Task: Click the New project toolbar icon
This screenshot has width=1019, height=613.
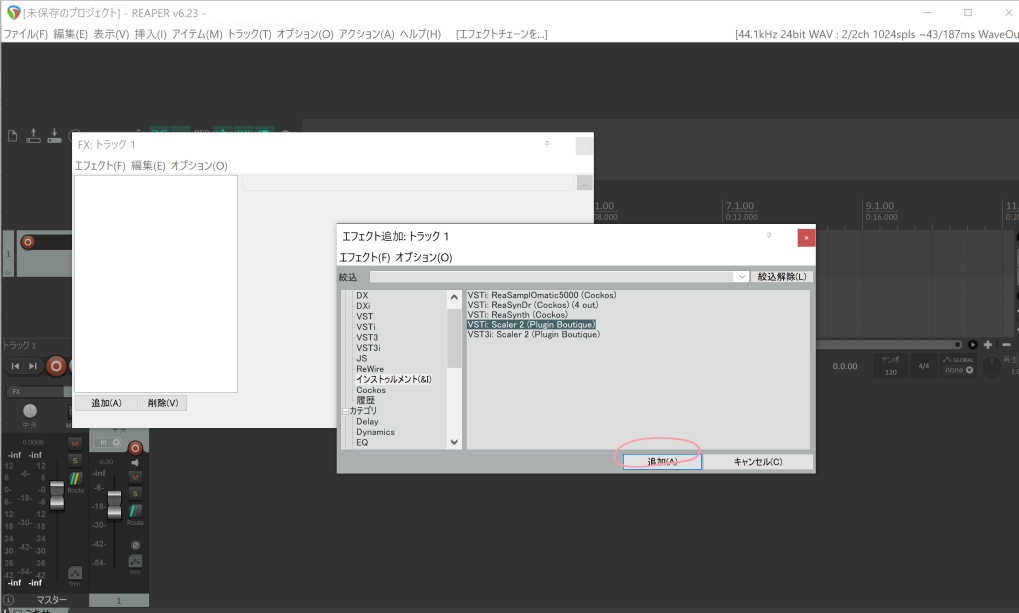Action: 12,136
